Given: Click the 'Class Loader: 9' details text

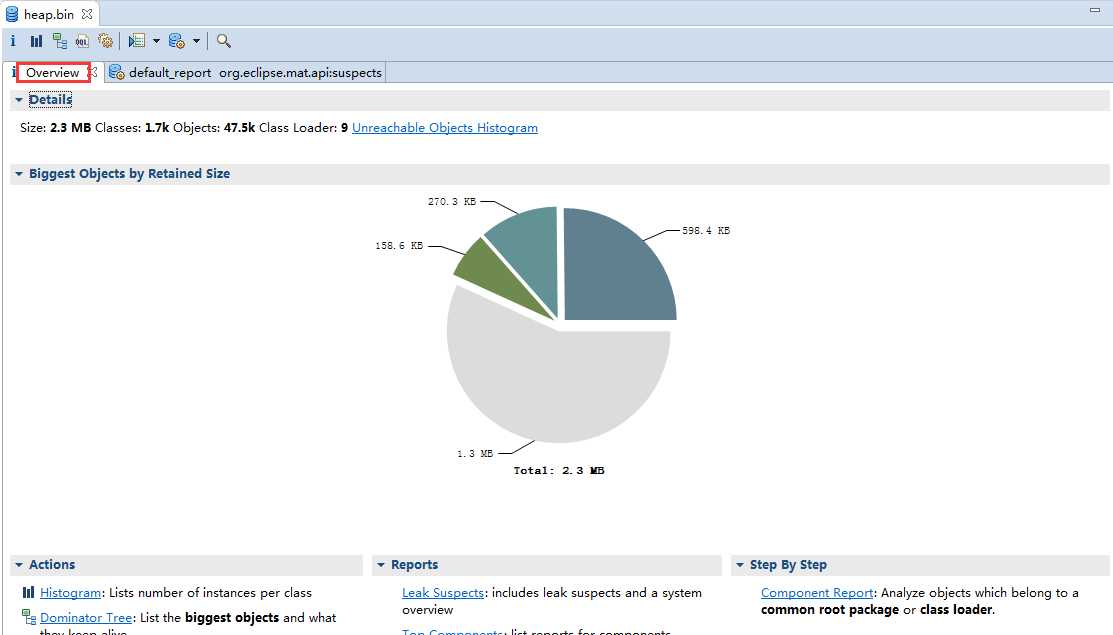Looking at the screenshot, I should (x=303, y=128).
